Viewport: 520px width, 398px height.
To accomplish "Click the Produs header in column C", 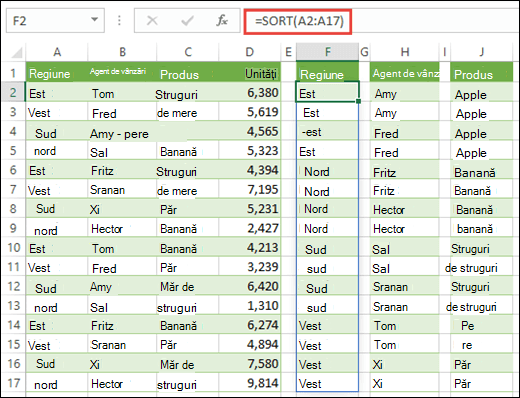I will 188,72.
